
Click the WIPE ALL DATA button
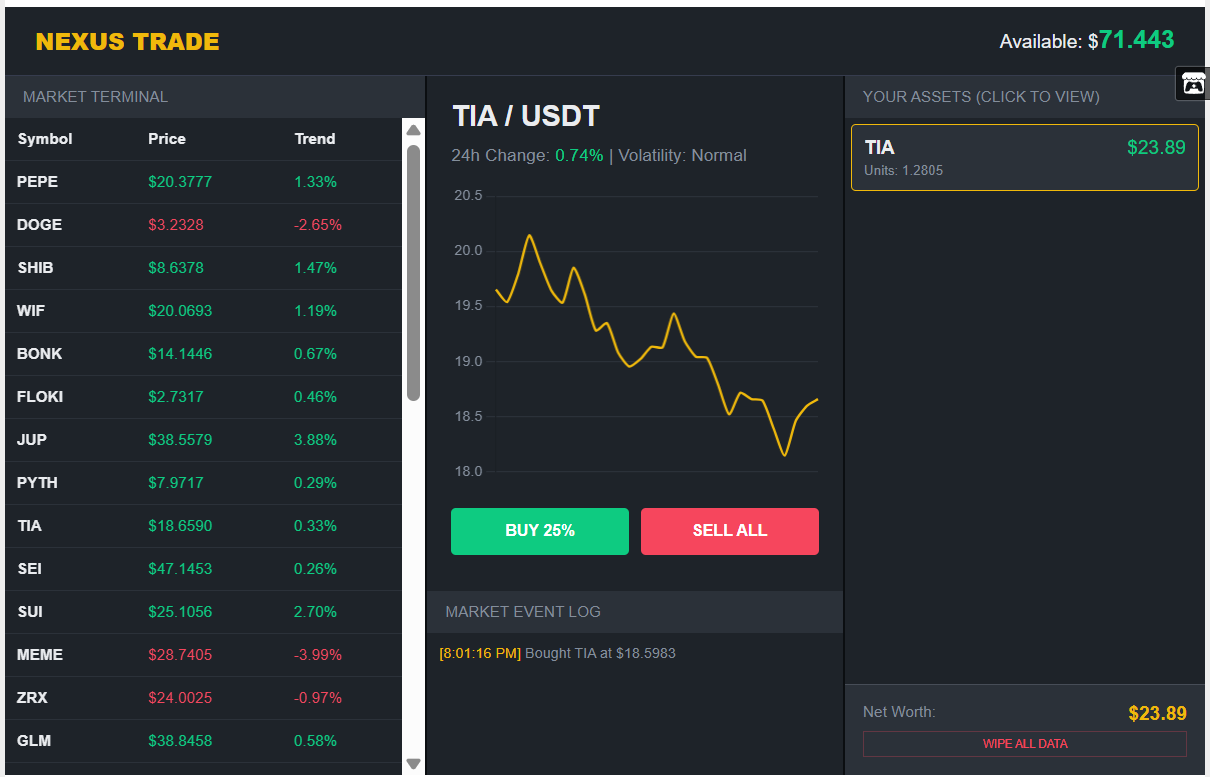1024,744
